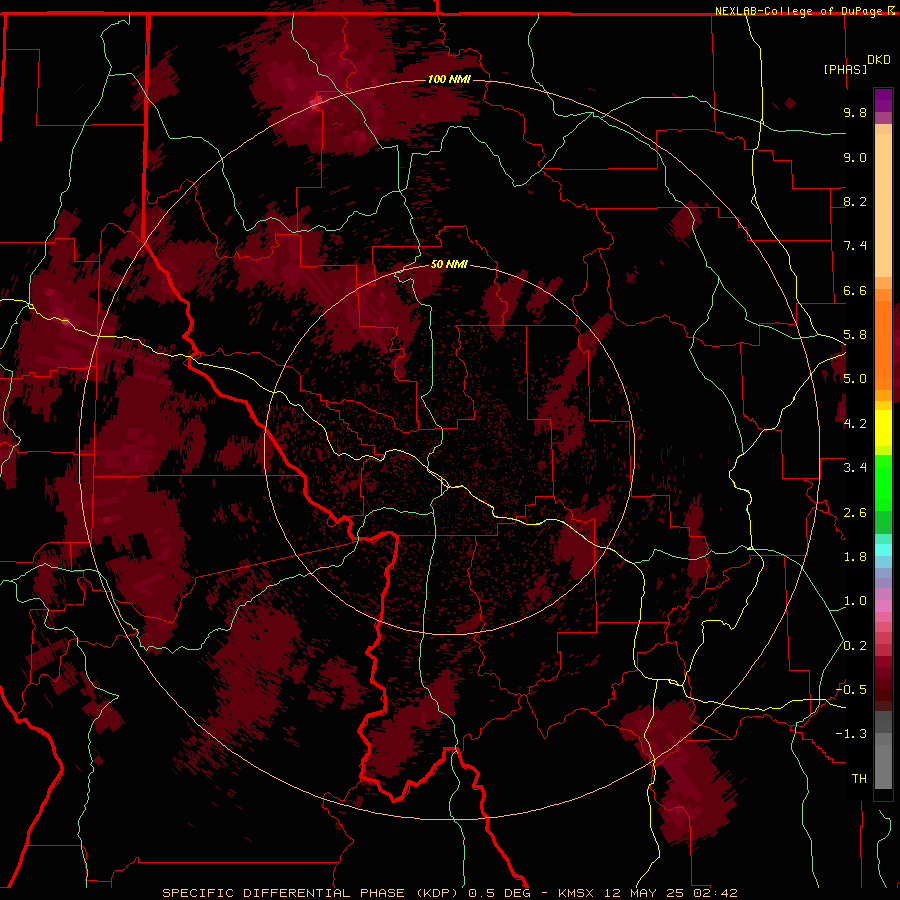Select the 50 NMI range ring label

[449, 264]
